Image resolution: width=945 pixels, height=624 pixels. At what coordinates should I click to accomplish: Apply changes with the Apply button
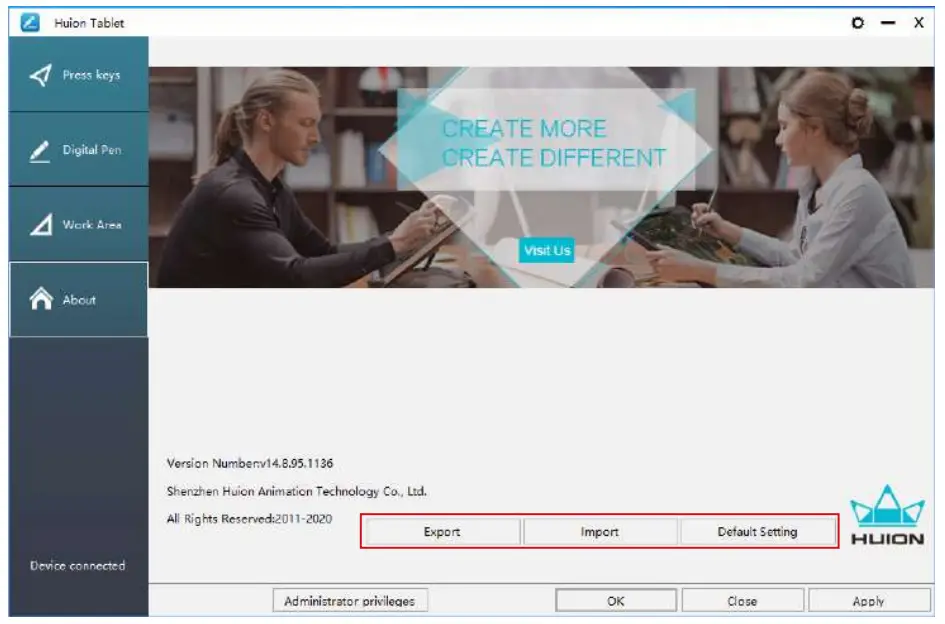coord(868,601)
